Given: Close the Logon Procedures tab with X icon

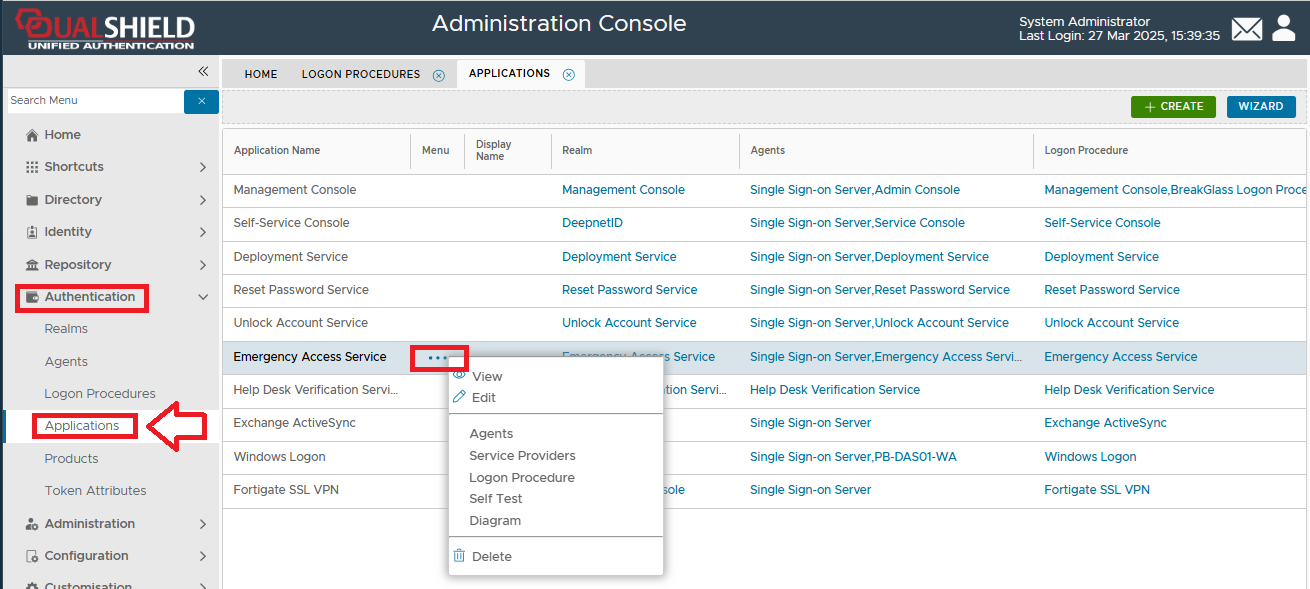Looking at the screenshot, I should coord(438,75).
